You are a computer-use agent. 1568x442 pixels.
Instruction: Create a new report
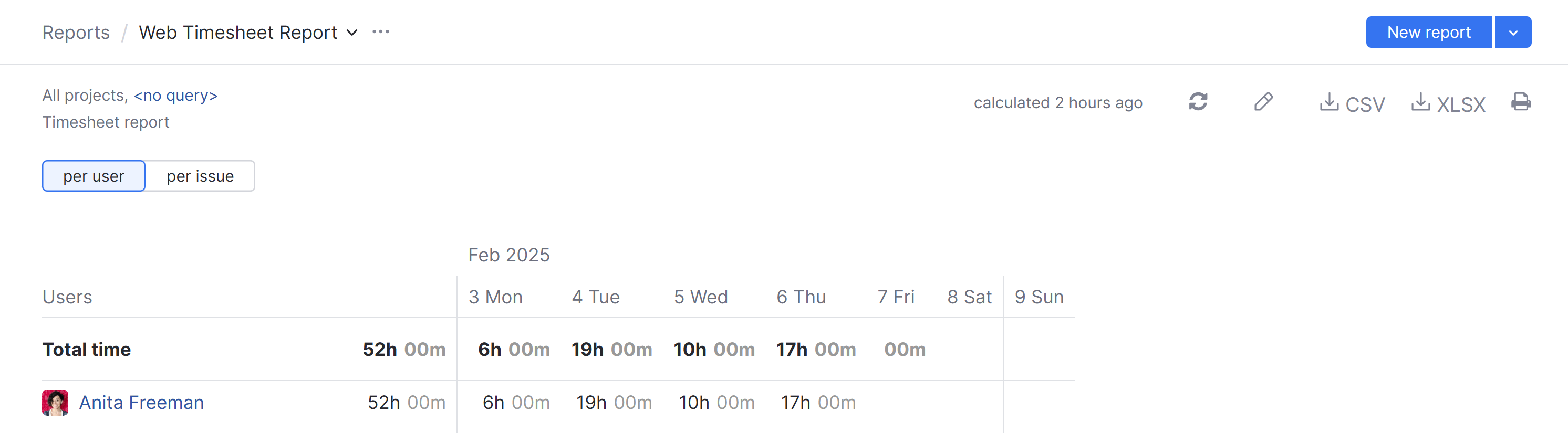[1429, 31]
